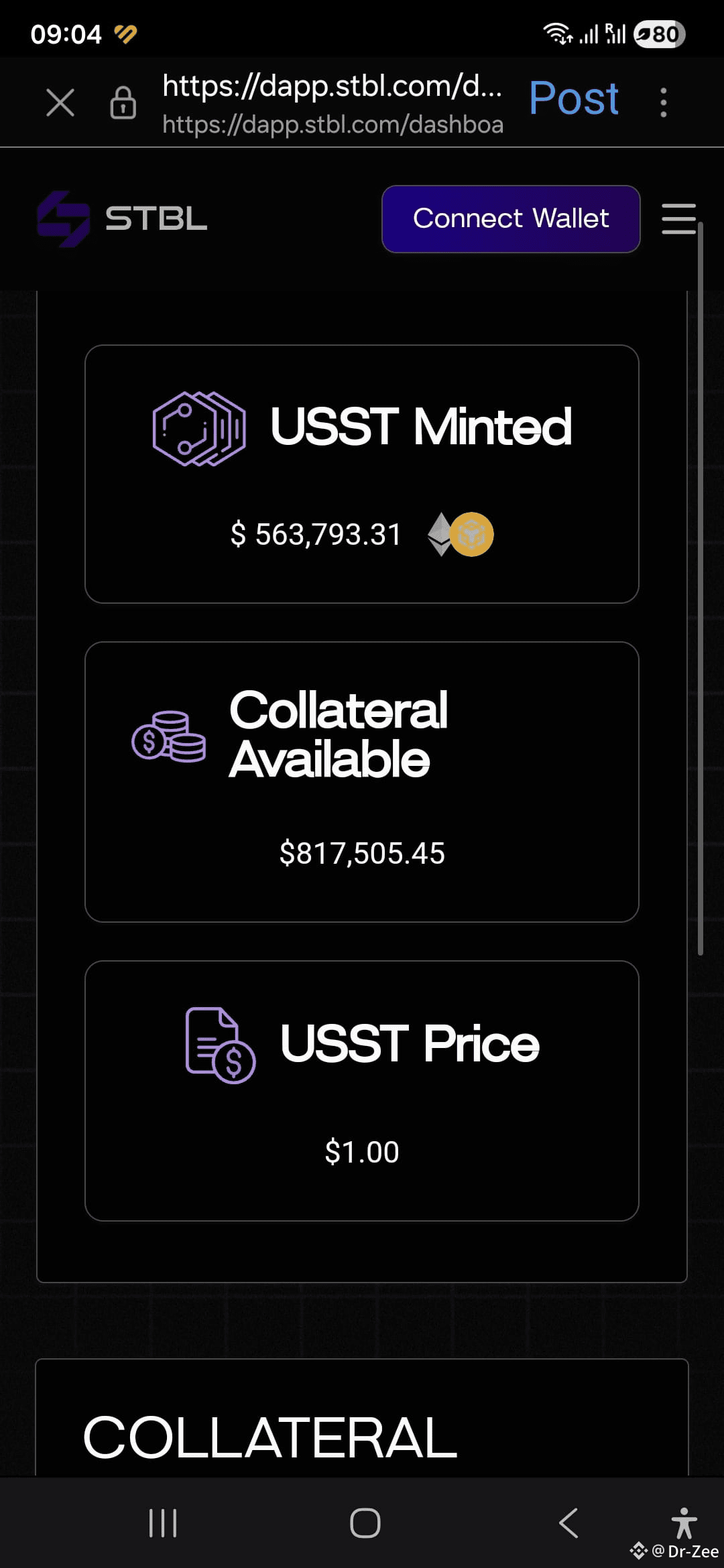Tap the STBL logo icon
This screenshot has height=1568, width=724.
(63, 218)
